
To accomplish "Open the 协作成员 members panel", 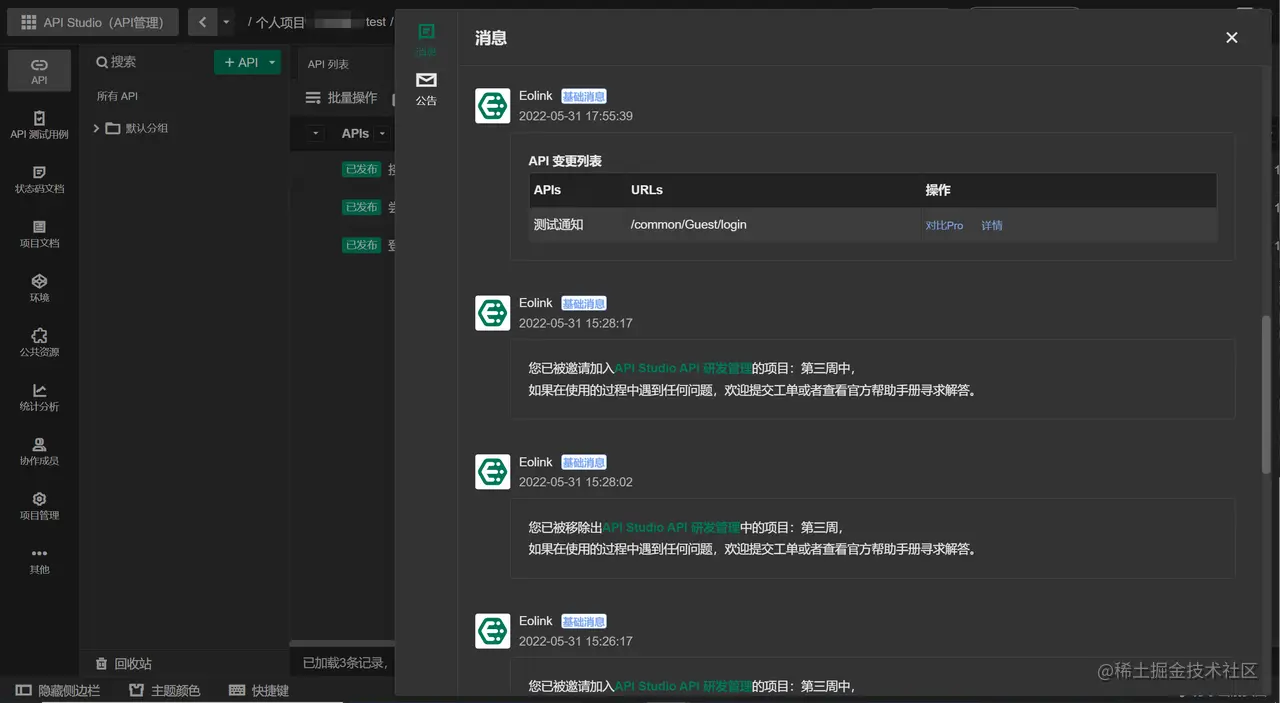I will (x=39, y=452).
